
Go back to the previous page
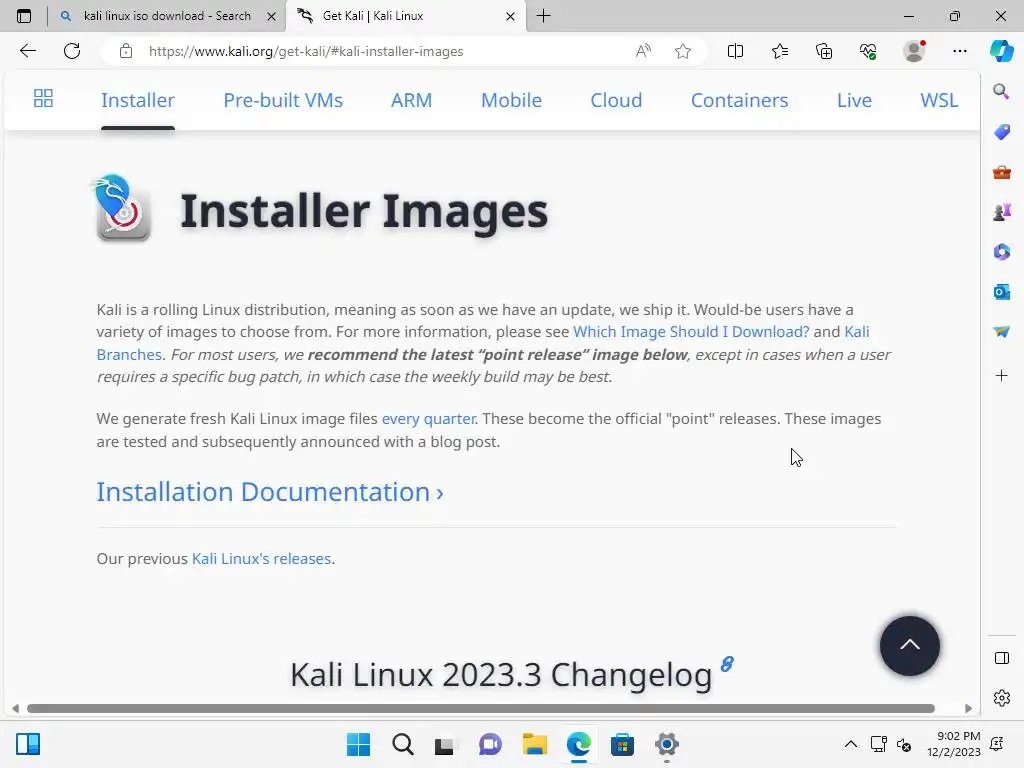click(x=27, y=51)
